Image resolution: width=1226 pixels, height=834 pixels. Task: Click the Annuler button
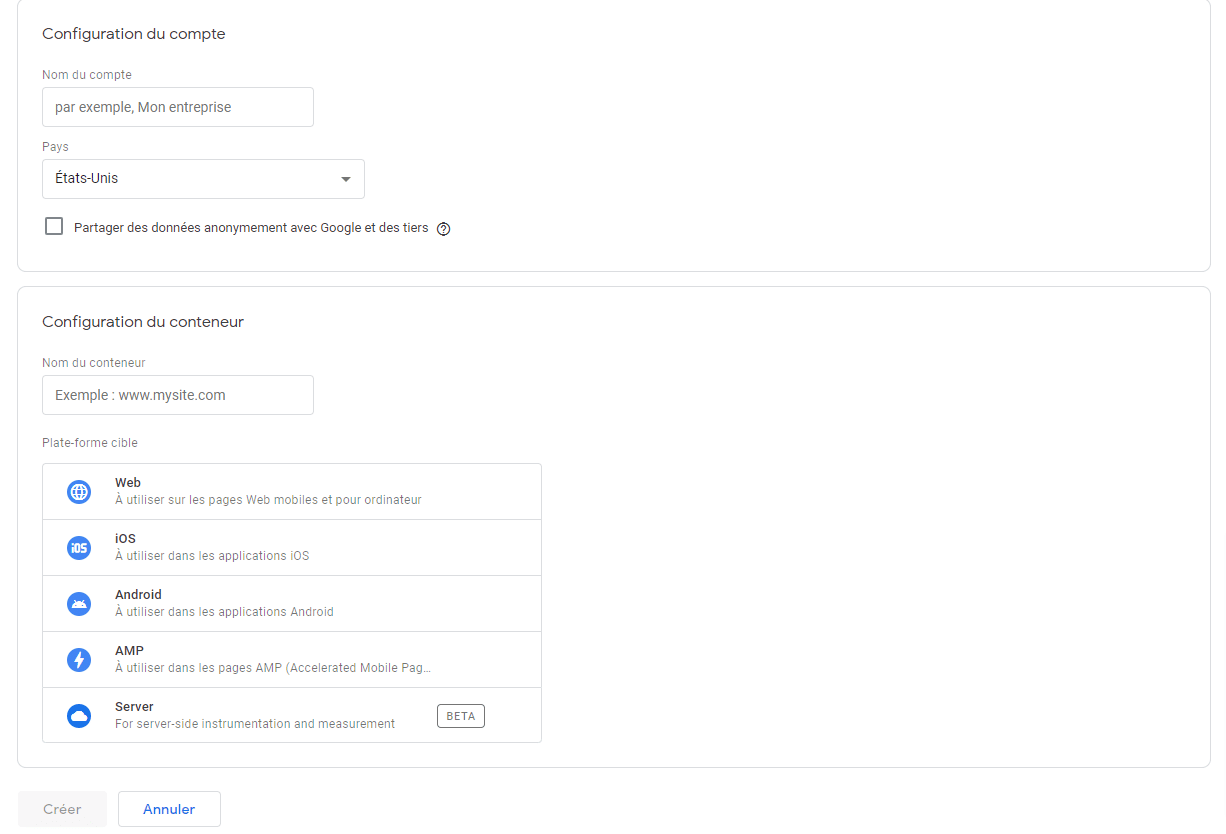point(169,809)
